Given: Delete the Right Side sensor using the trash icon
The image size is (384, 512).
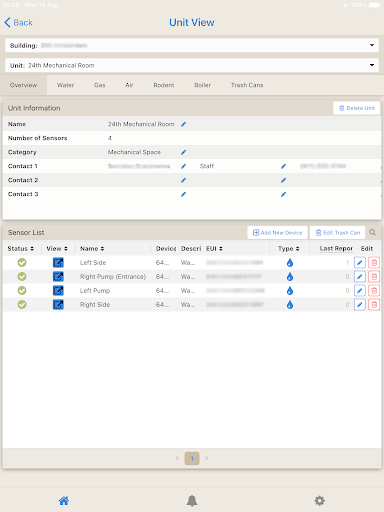Looking at the screenshot, I should tap(374, 305).
